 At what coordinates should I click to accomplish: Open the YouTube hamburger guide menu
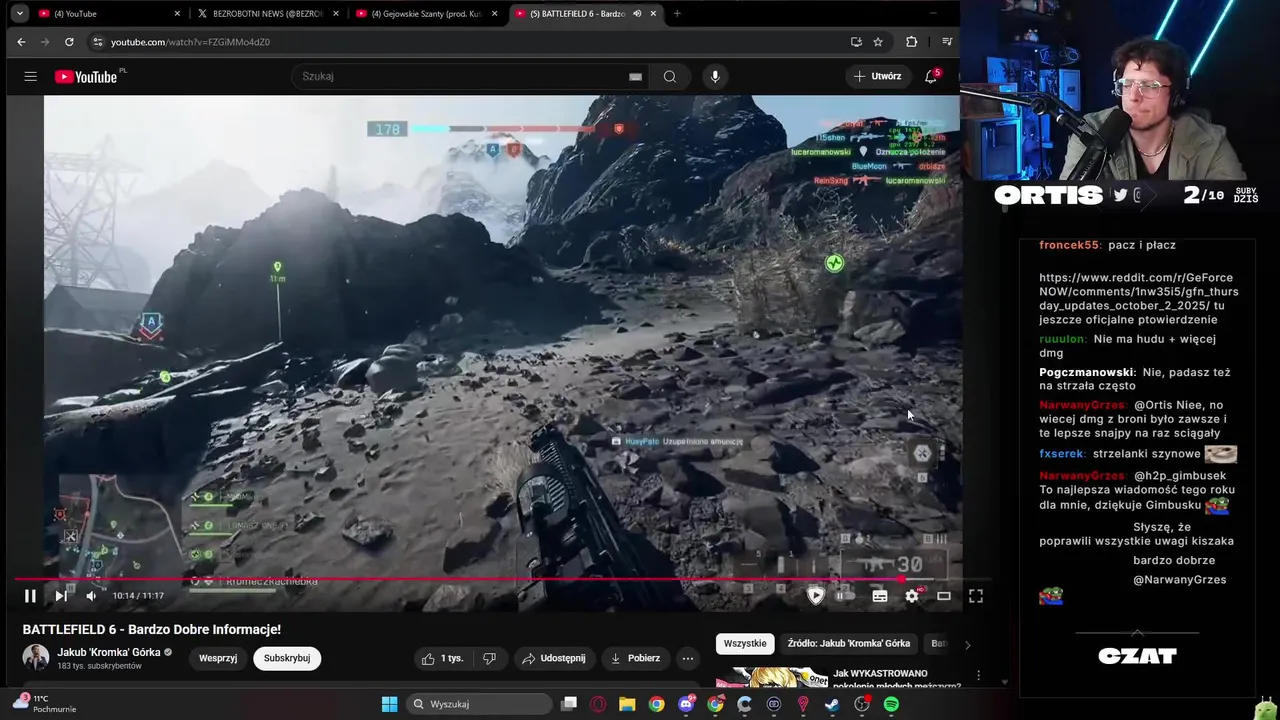click(31, 76)
